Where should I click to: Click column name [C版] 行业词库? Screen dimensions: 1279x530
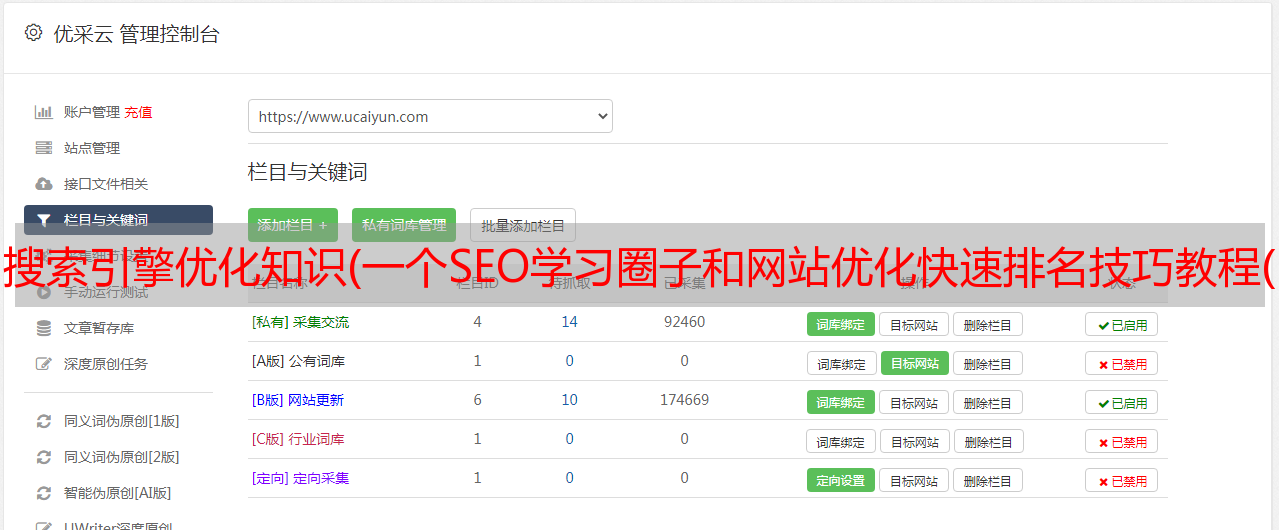point(298,439)
